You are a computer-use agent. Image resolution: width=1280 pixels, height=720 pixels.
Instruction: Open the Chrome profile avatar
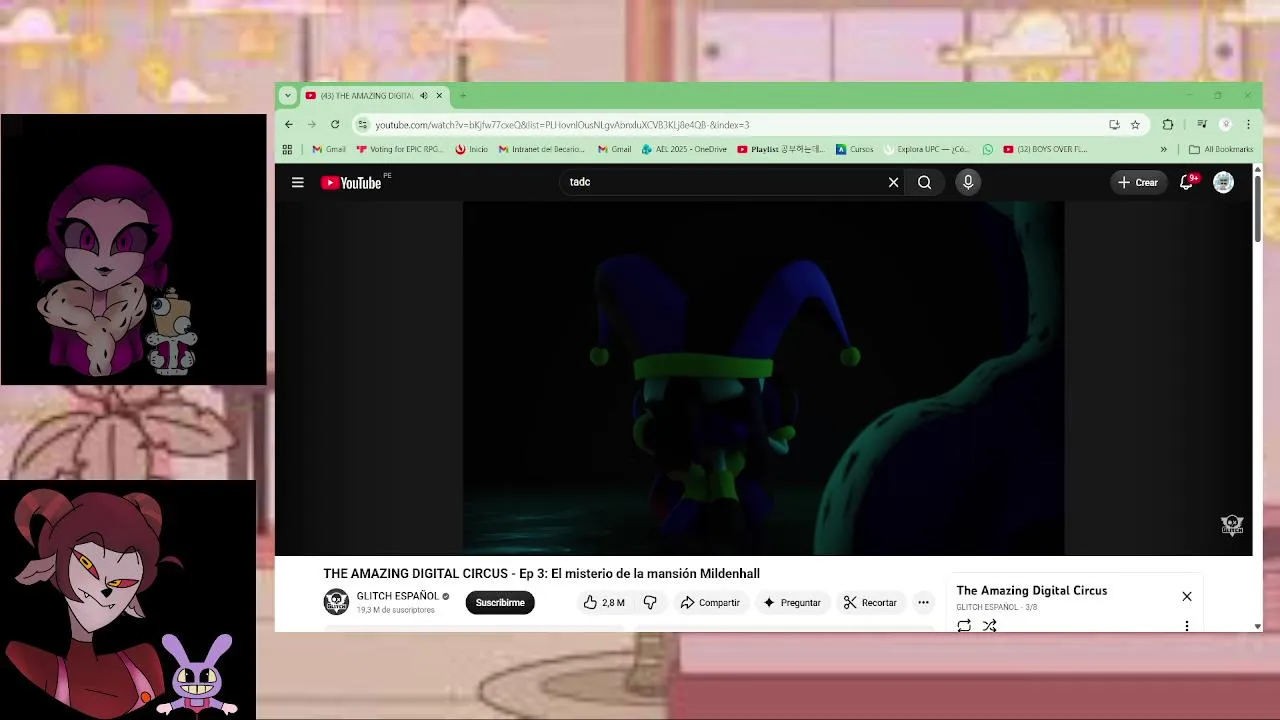pyautogui.click(x=1225, y=125)
